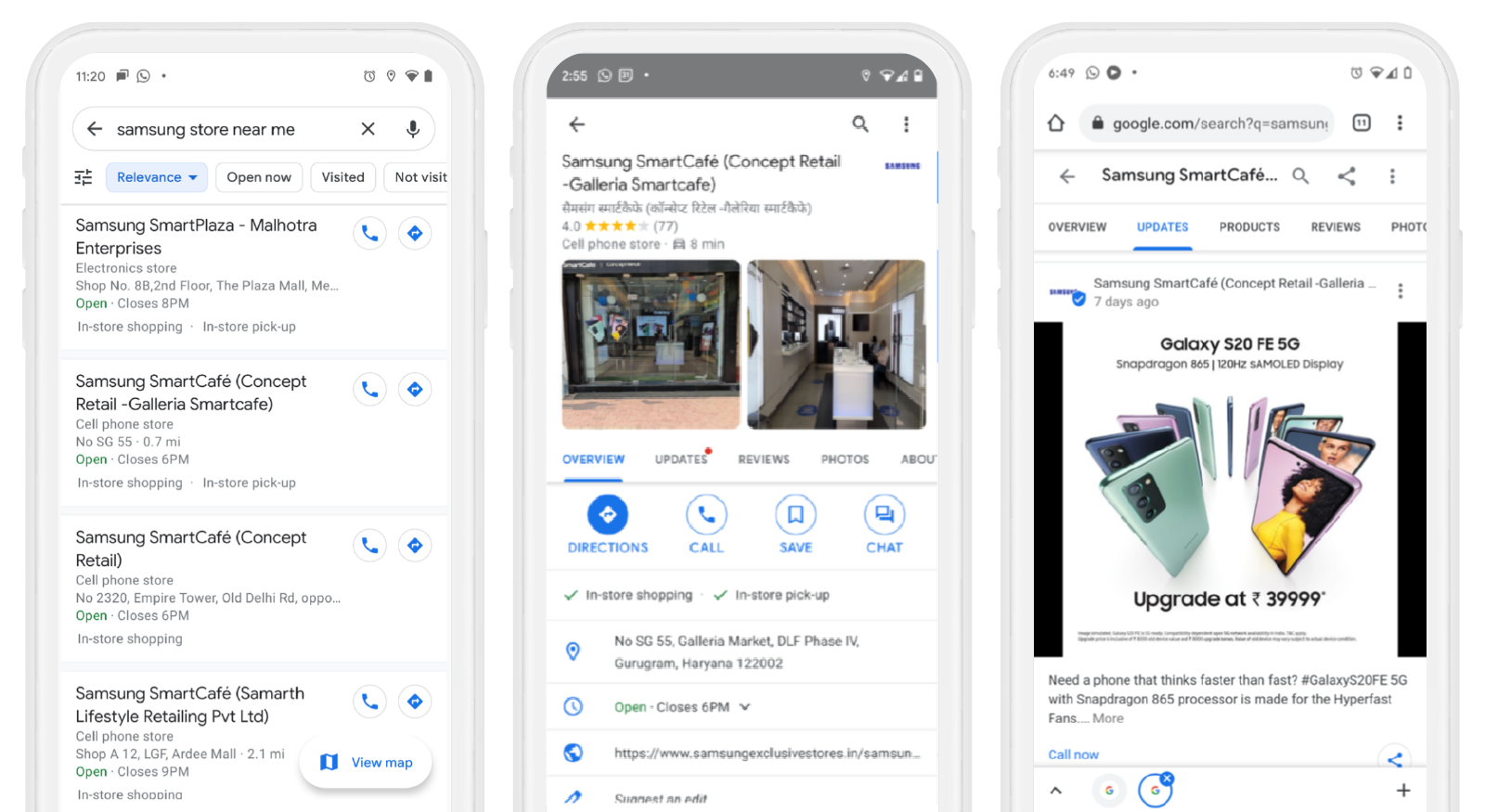The height and width of the screenshot is (812, 1485).
Task: Open Products tab in right phone
Action: tap(1249, 227)
